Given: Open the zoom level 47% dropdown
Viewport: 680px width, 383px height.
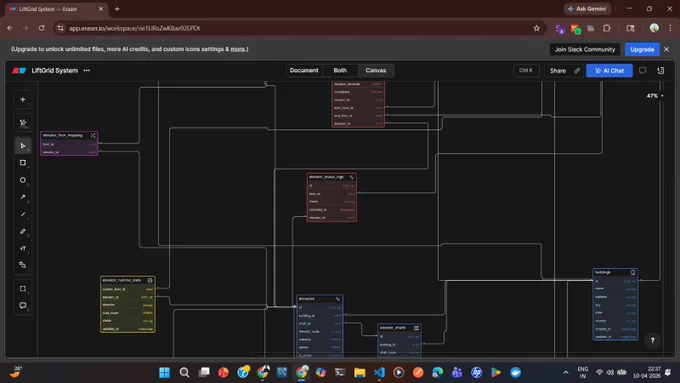Looking at the screenshot, I should 655,95.
